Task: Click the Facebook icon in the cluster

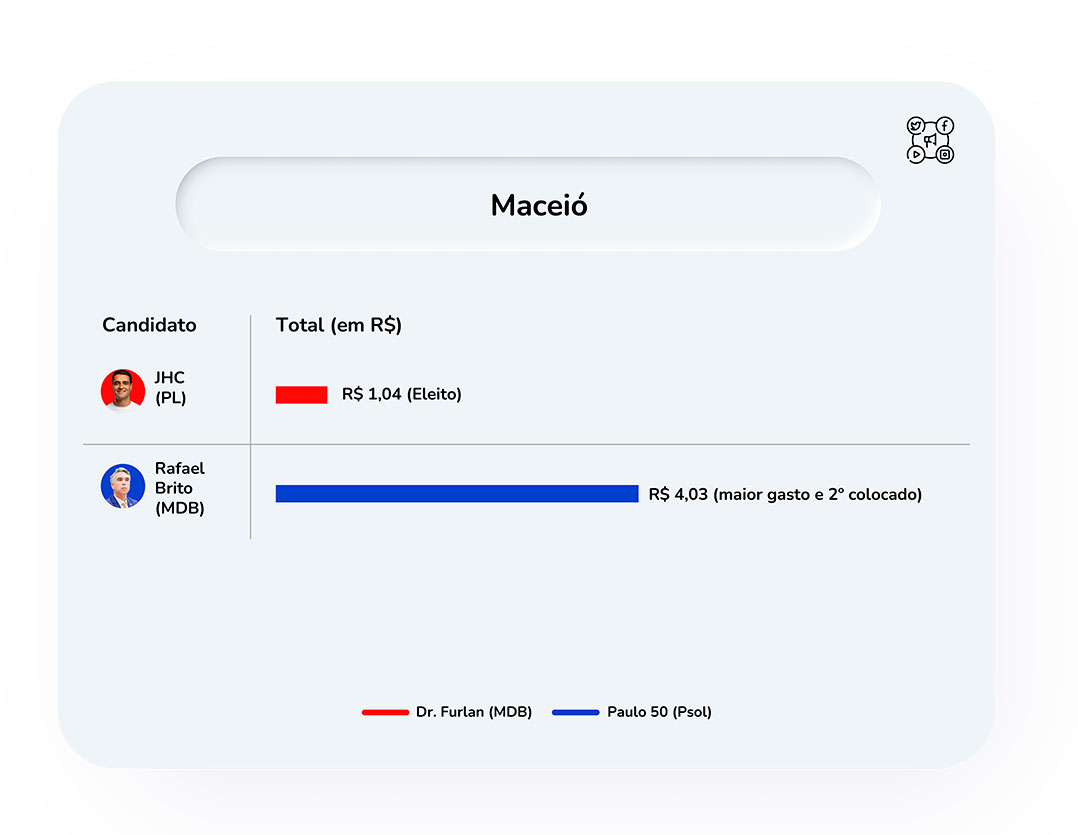Action: tap(945, 126)
